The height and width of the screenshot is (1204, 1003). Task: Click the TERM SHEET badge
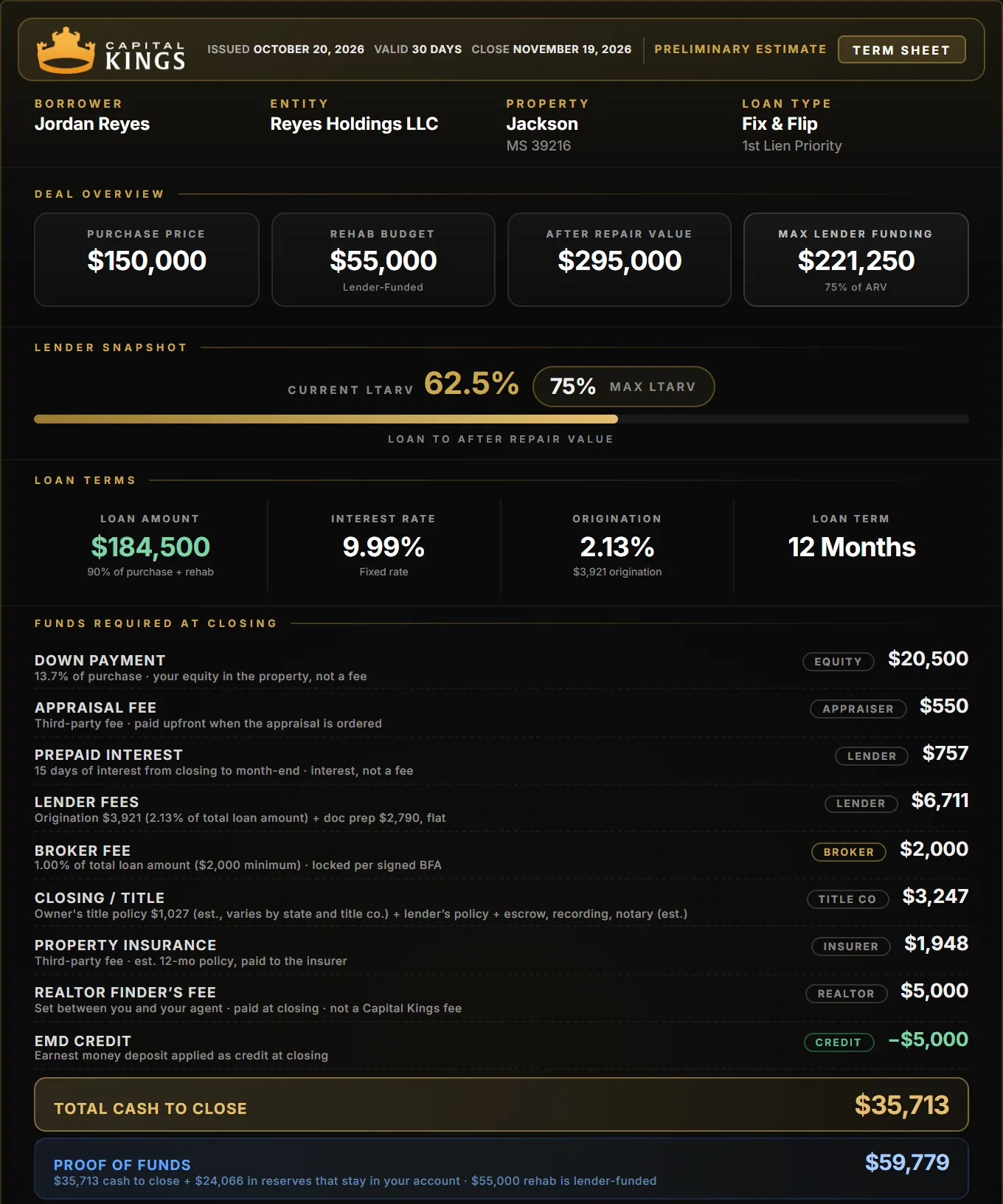(x=901, y=49)
